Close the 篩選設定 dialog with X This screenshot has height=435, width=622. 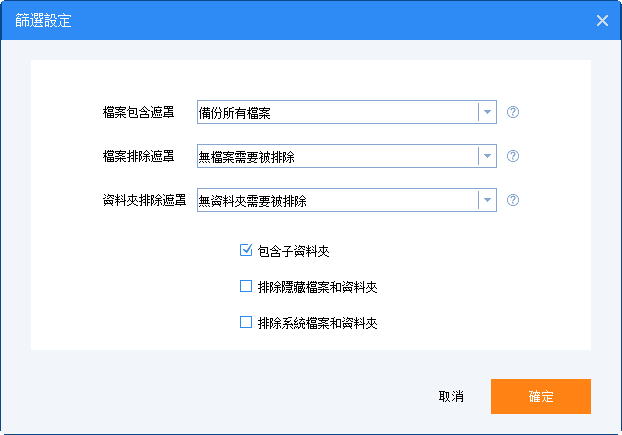tap(602, 20)
